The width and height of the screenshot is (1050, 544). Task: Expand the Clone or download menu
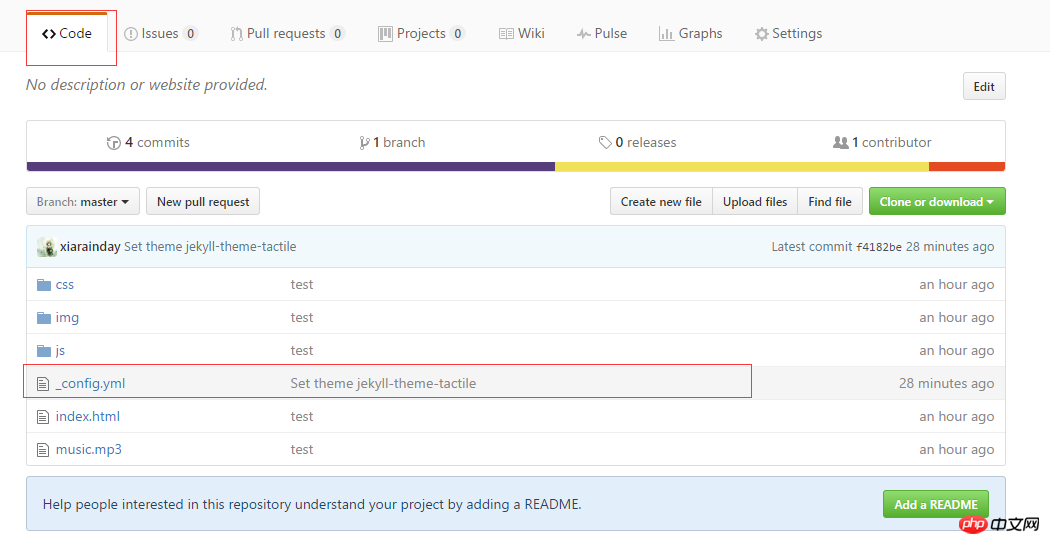[936, 202]
